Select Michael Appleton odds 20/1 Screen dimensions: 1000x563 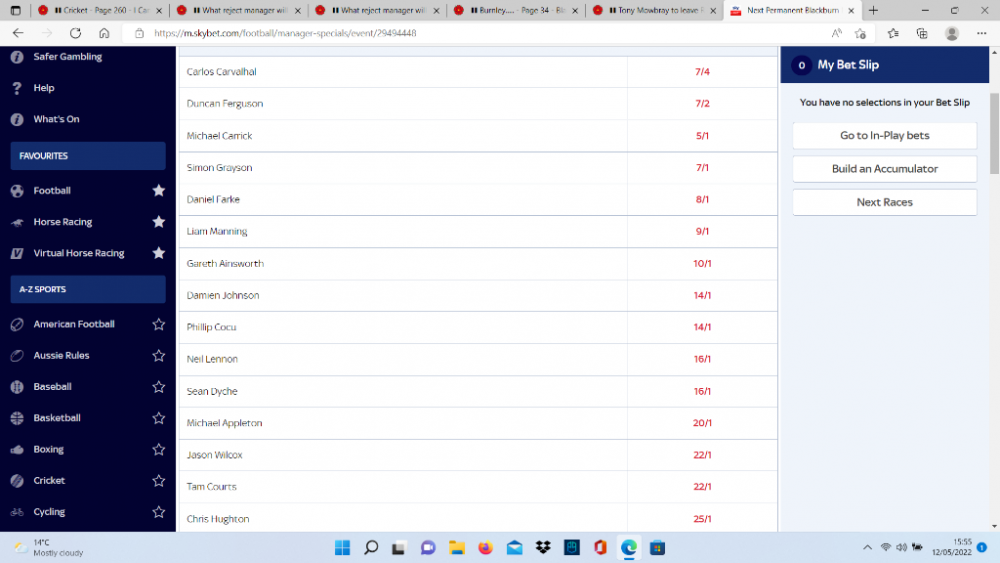[x=702, y=423]
